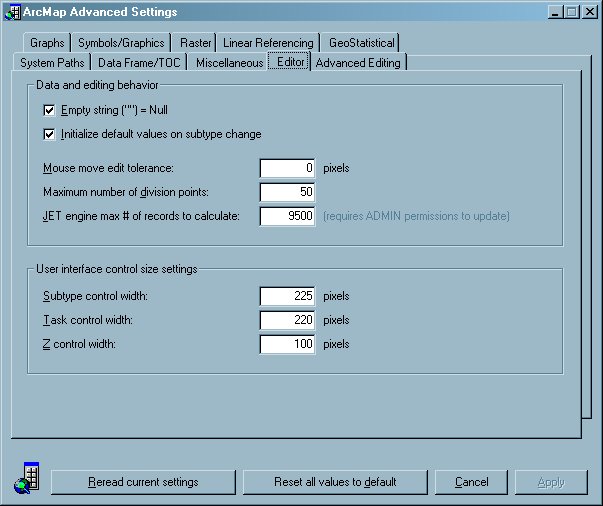
Task: Click the Subtype control width field
Action: click(x=287, y=296)
